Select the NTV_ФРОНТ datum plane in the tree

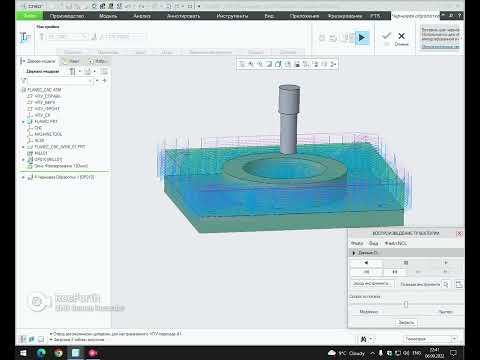47,109
